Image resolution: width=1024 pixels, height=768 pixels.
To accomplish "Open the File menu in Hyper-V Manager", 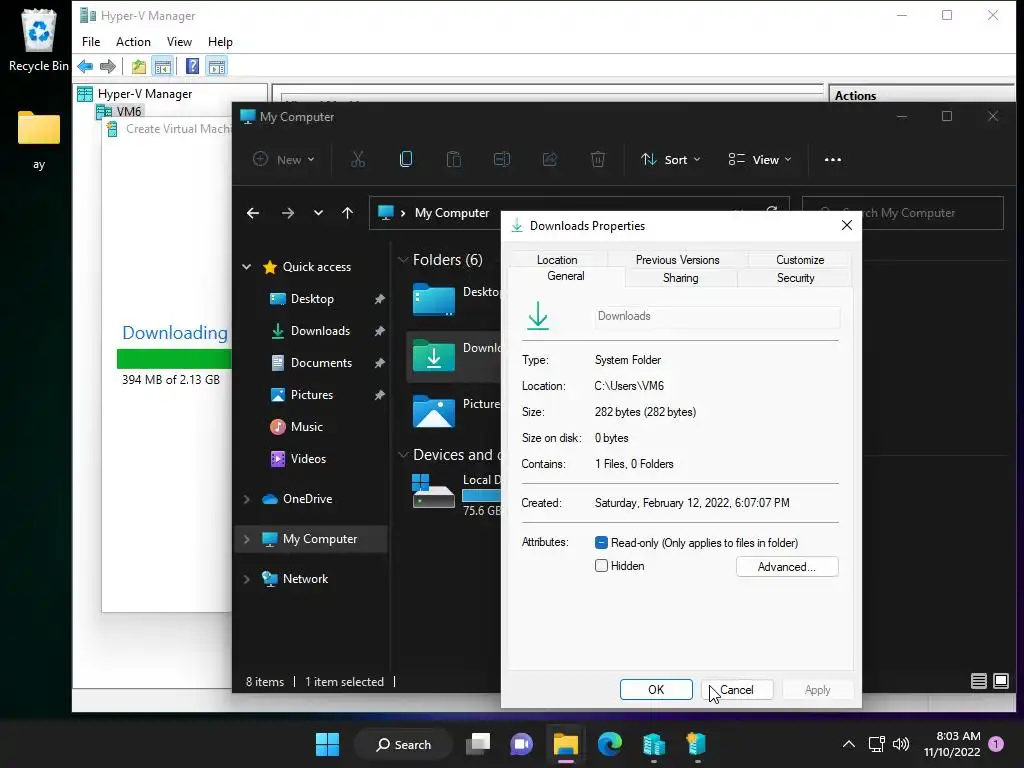I will click(91, 42).
